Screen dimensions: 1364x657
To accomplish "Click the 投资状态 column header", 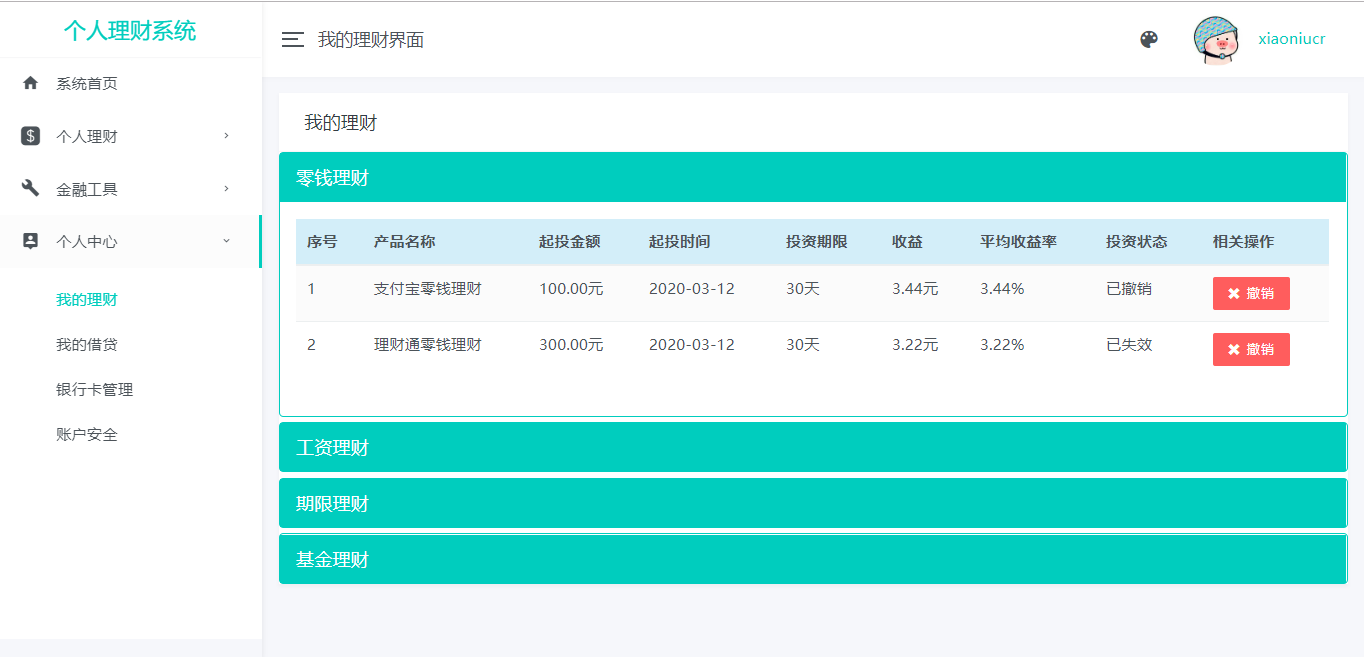I will [1137, 241].
